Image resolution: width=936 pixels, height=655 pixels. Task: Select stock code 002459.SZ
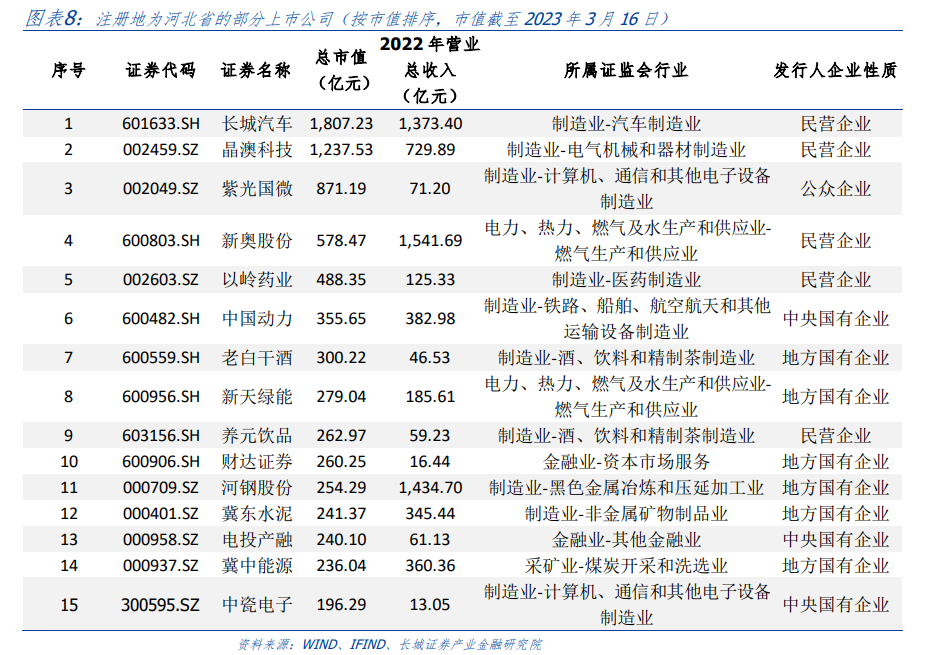tap(161, 149)
